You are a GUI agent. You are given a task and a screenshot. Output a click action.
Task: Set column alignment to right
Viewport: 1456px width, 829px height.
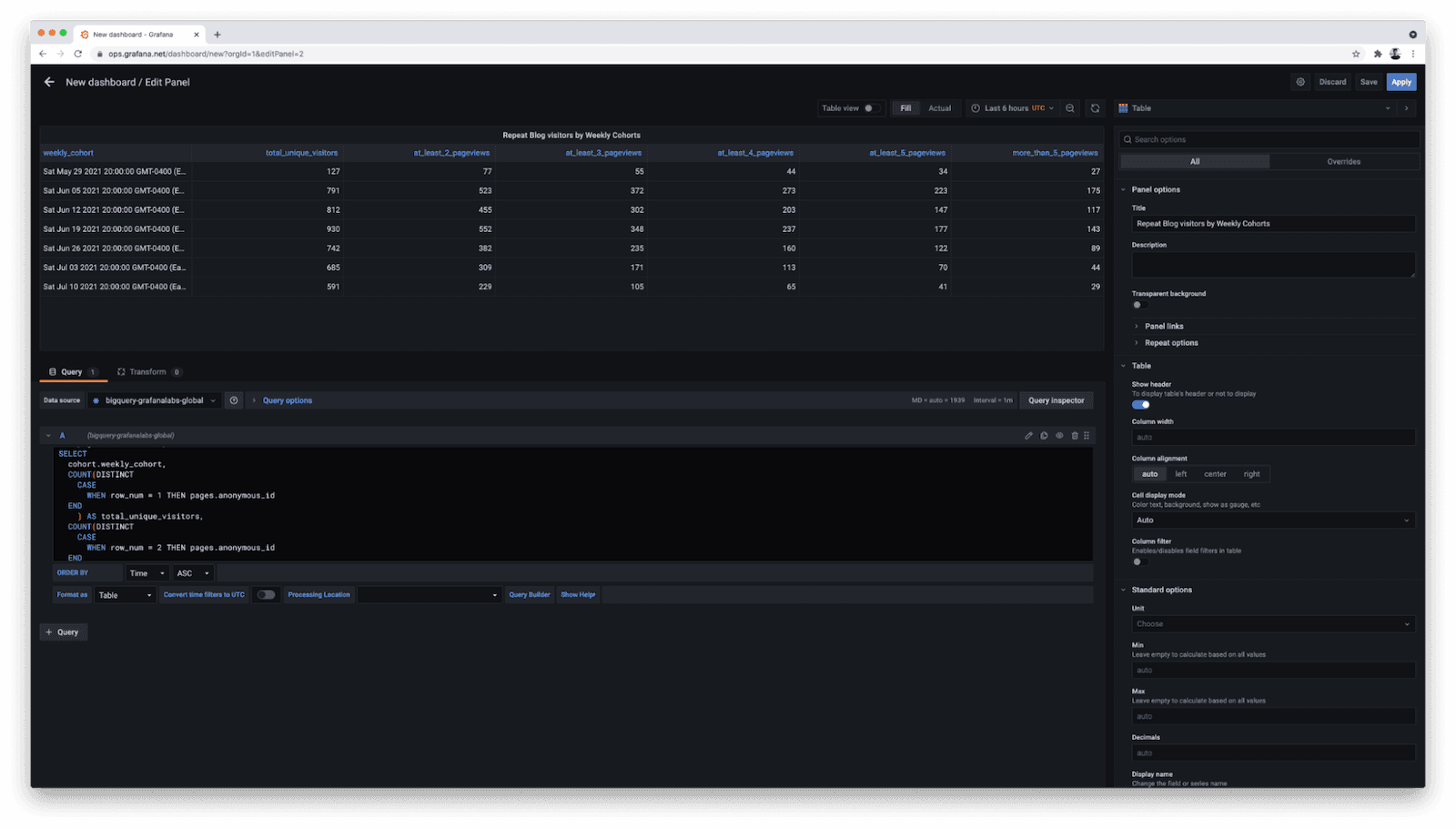click(1252, 474)
